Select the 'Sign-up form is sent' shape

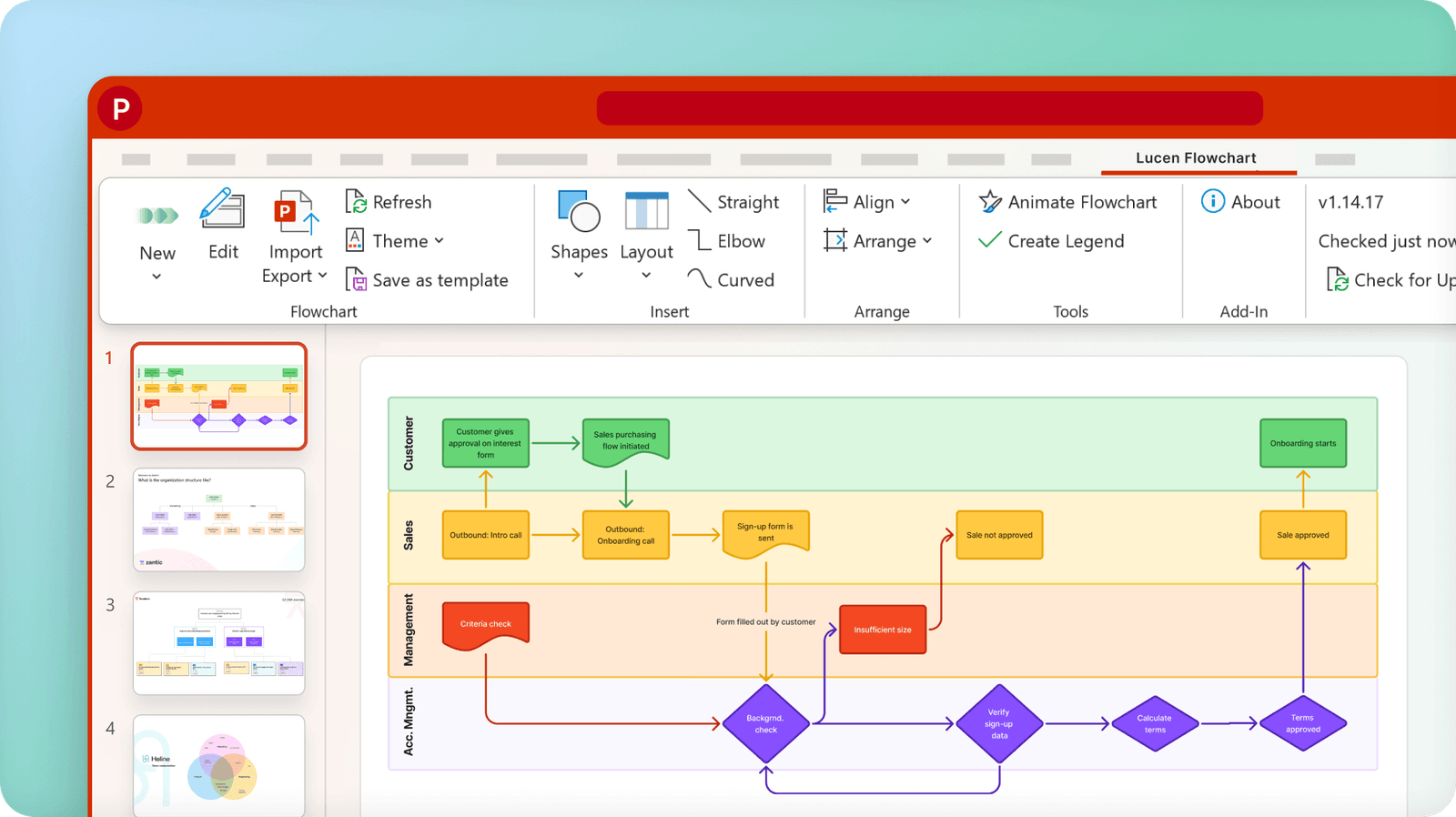(766, 533)
